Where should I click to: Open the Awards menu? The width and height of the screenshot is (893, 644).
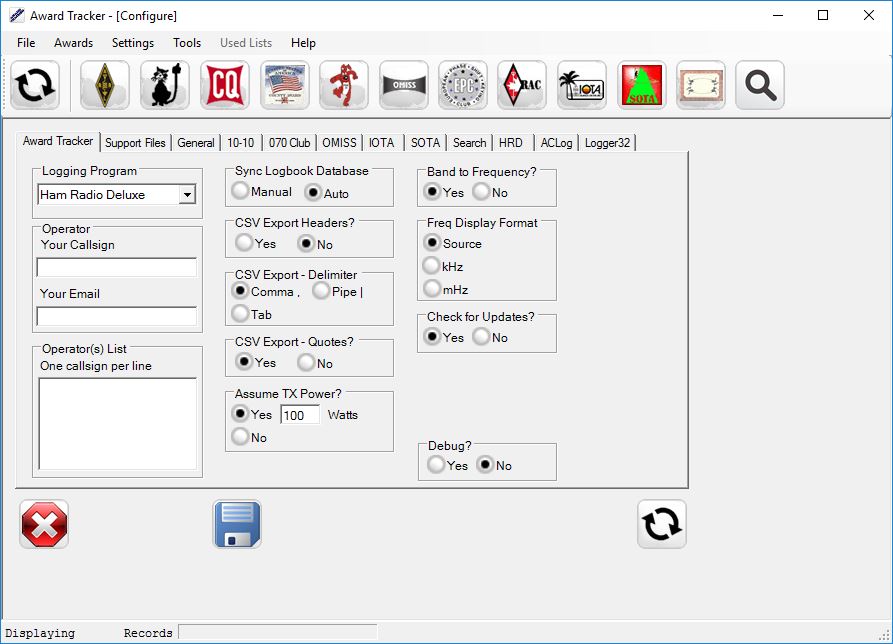pyautogui.click(x=73, y=43)
